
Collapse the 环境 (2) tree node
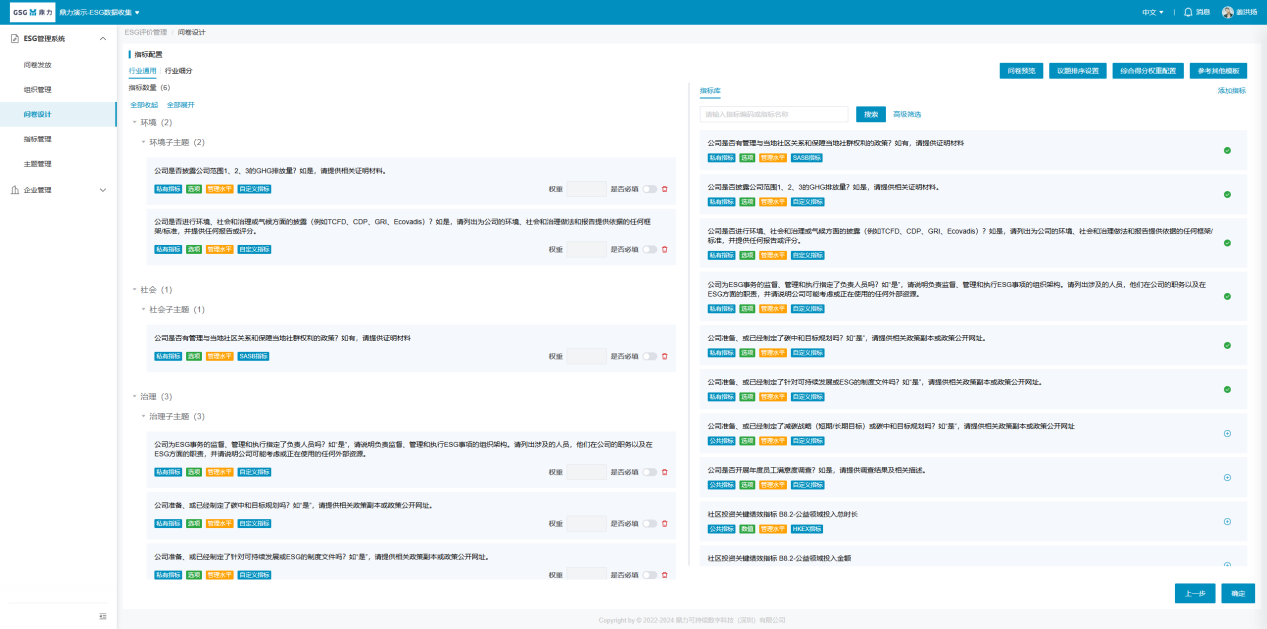(134, 122)
